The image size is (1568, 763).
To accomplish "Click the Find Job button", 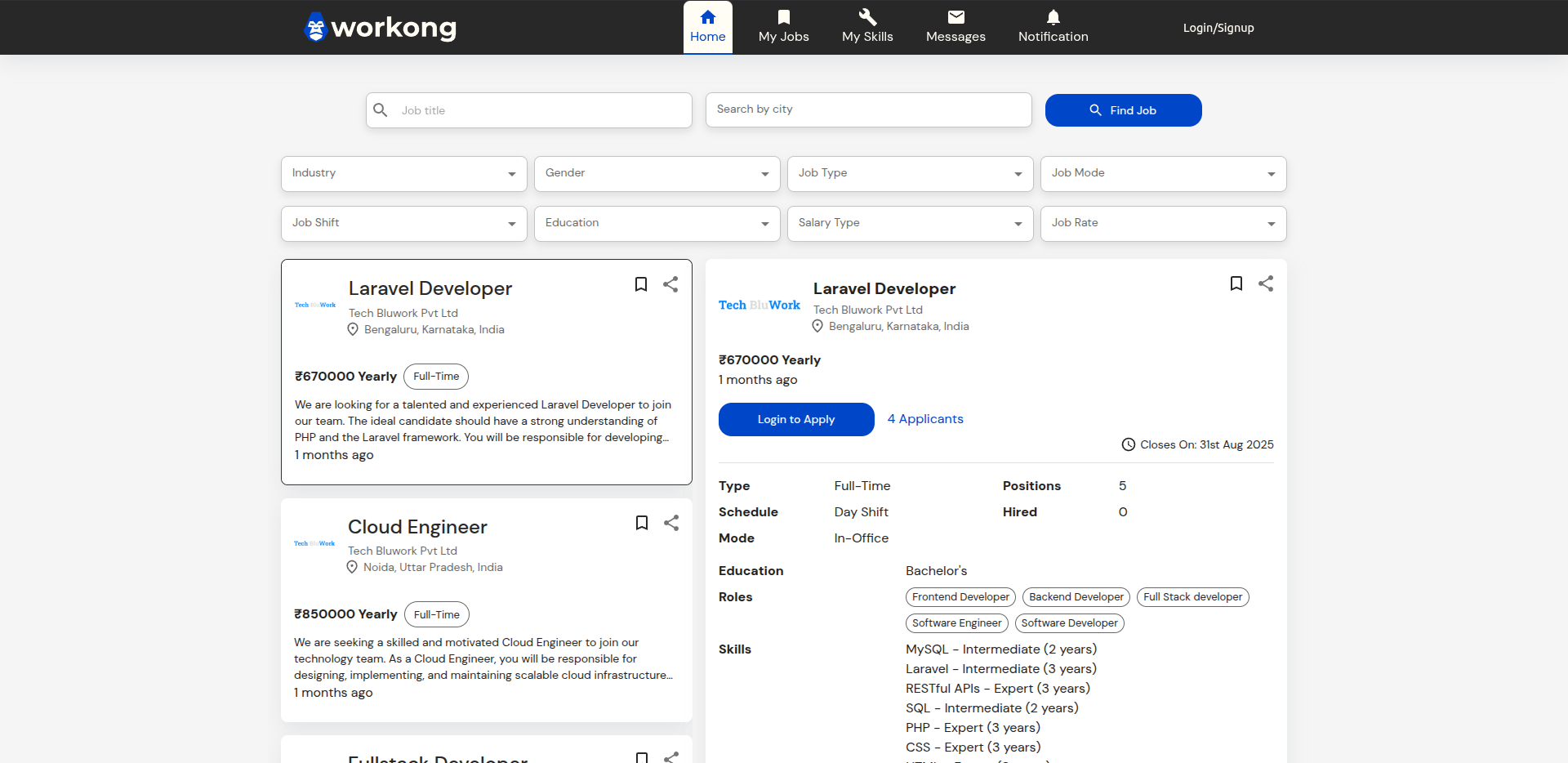I will click(x=1124, y=110).
